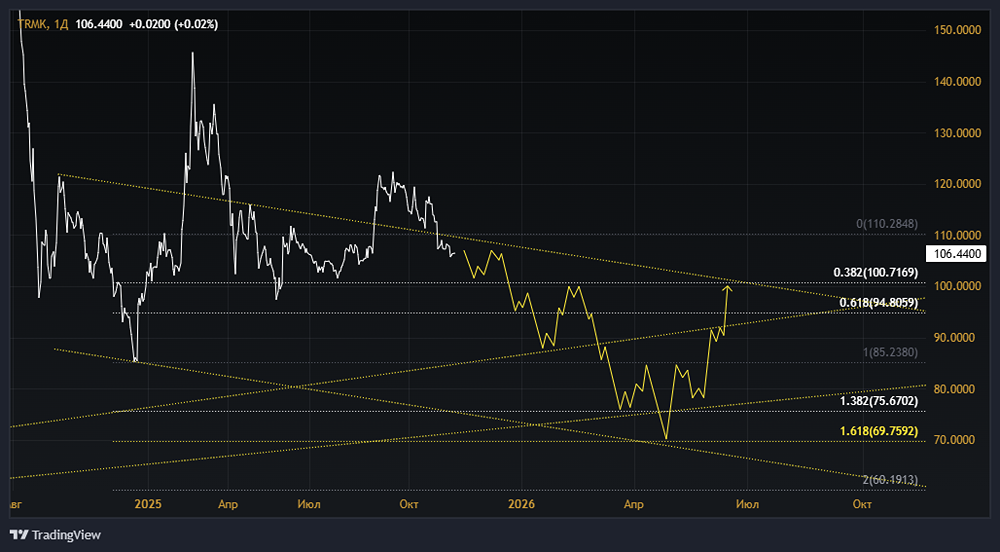
Task: Click the 150.0000 price axis label
Action: click(x=957, y=30)
